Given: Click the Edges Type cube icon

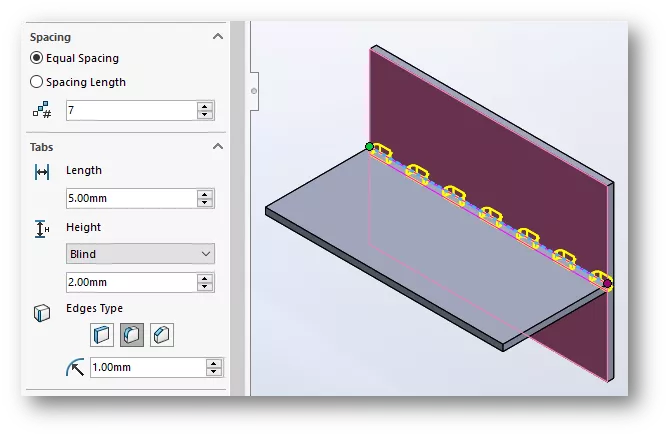Looking at the screenshot, I should [42, 313].
